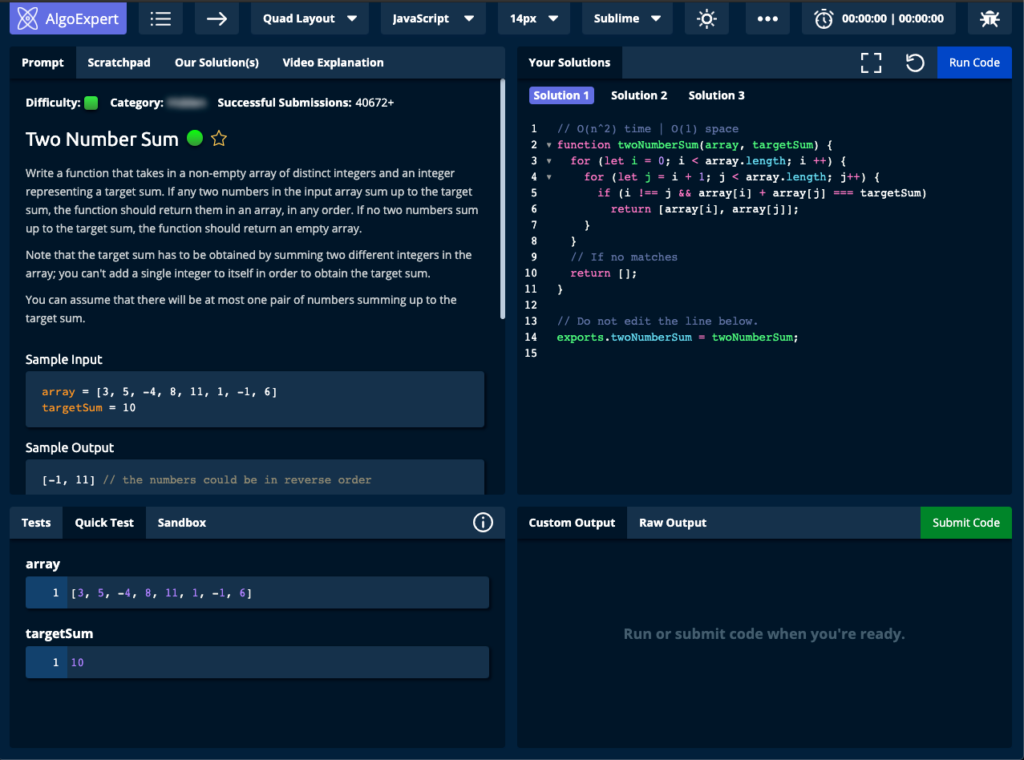
Task: Show Raw Output tab
Action: pos(673,522)
